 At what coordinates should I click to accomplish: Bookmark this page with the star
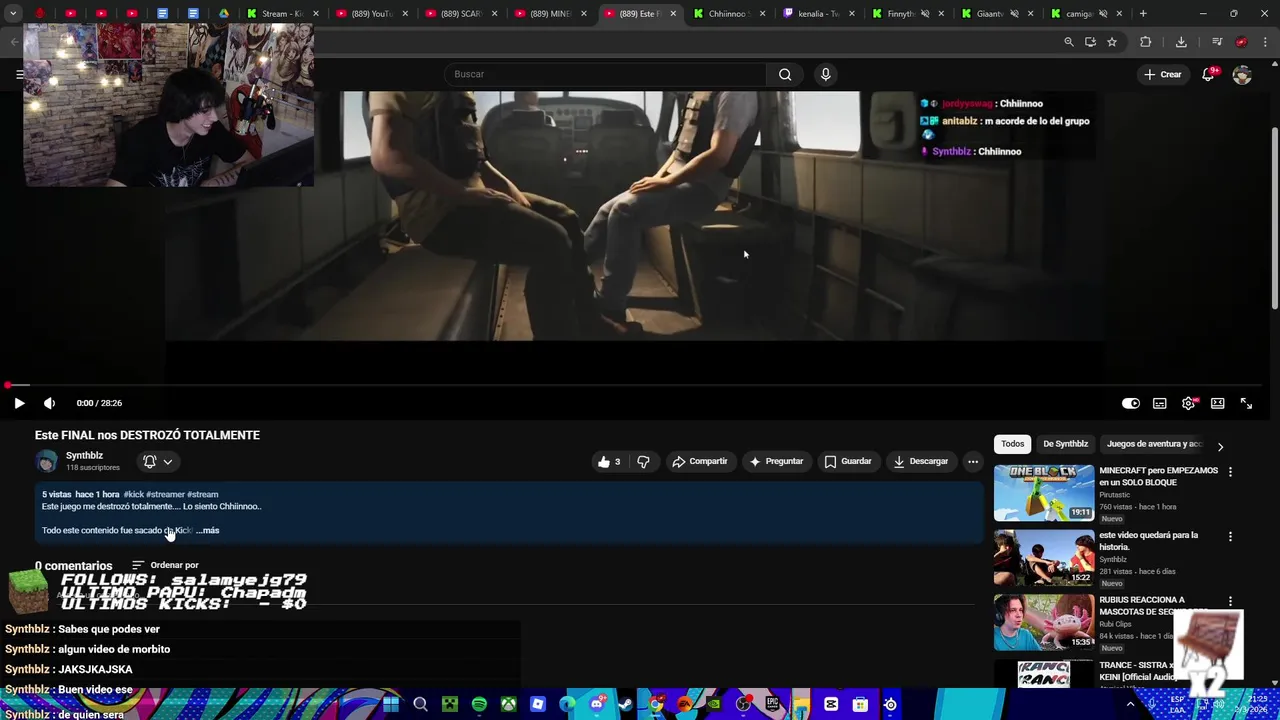point(1112,42)
